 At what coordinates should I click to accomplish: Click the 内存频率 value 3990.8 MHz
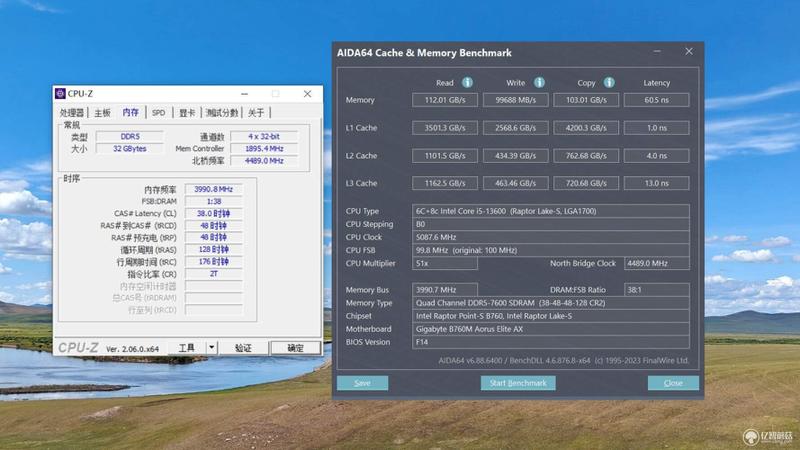coord(213,189)
